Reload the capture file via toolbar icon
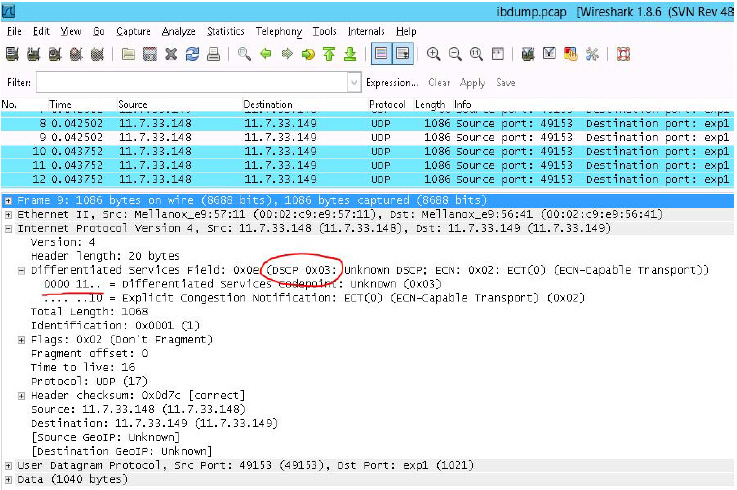 point(192,54)
